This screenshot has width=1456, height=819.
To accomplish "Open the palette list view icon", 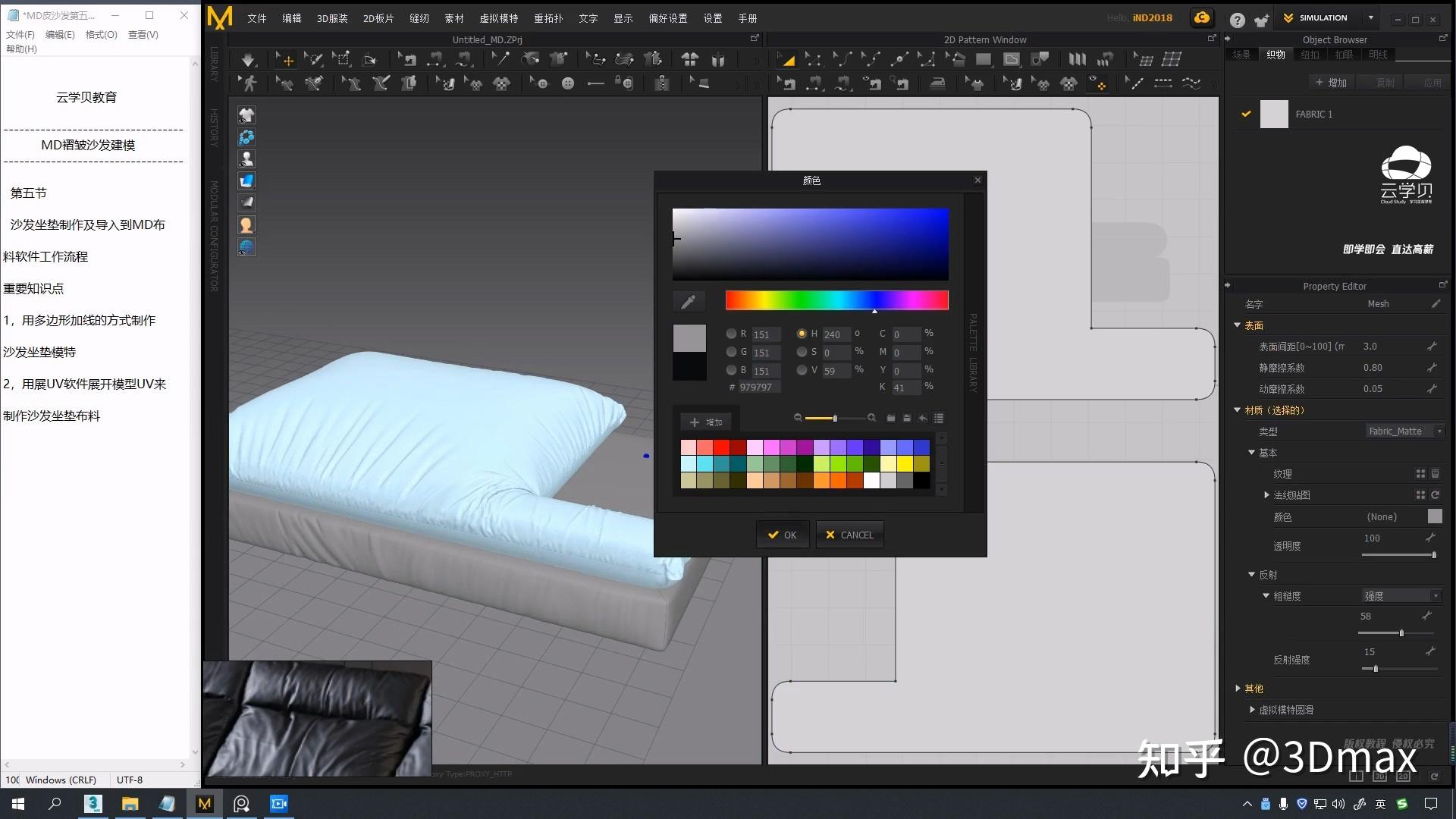I will (x=939, y=418).
